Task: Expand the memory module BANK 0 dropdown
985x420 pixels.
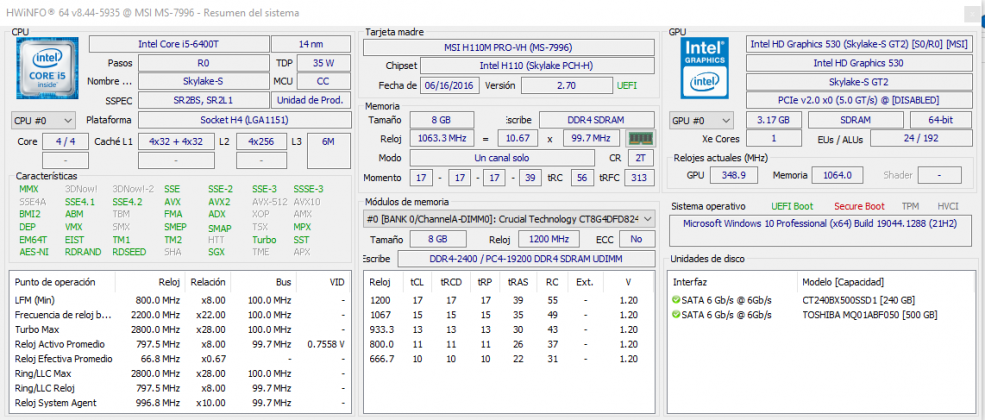Action: (x=510, y=219)
